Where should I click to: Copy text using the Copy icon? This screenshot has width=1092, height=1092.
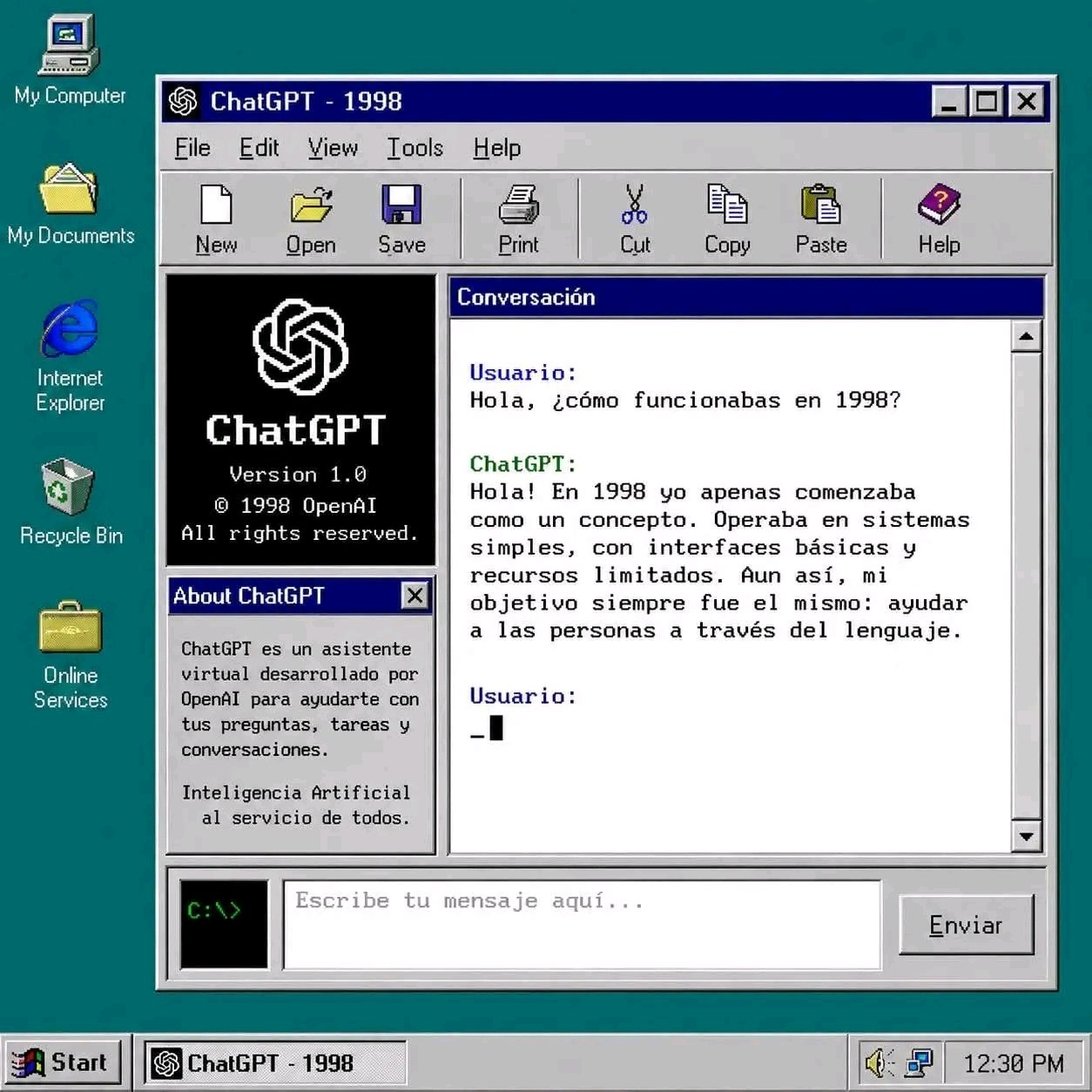tap(727, 205)
